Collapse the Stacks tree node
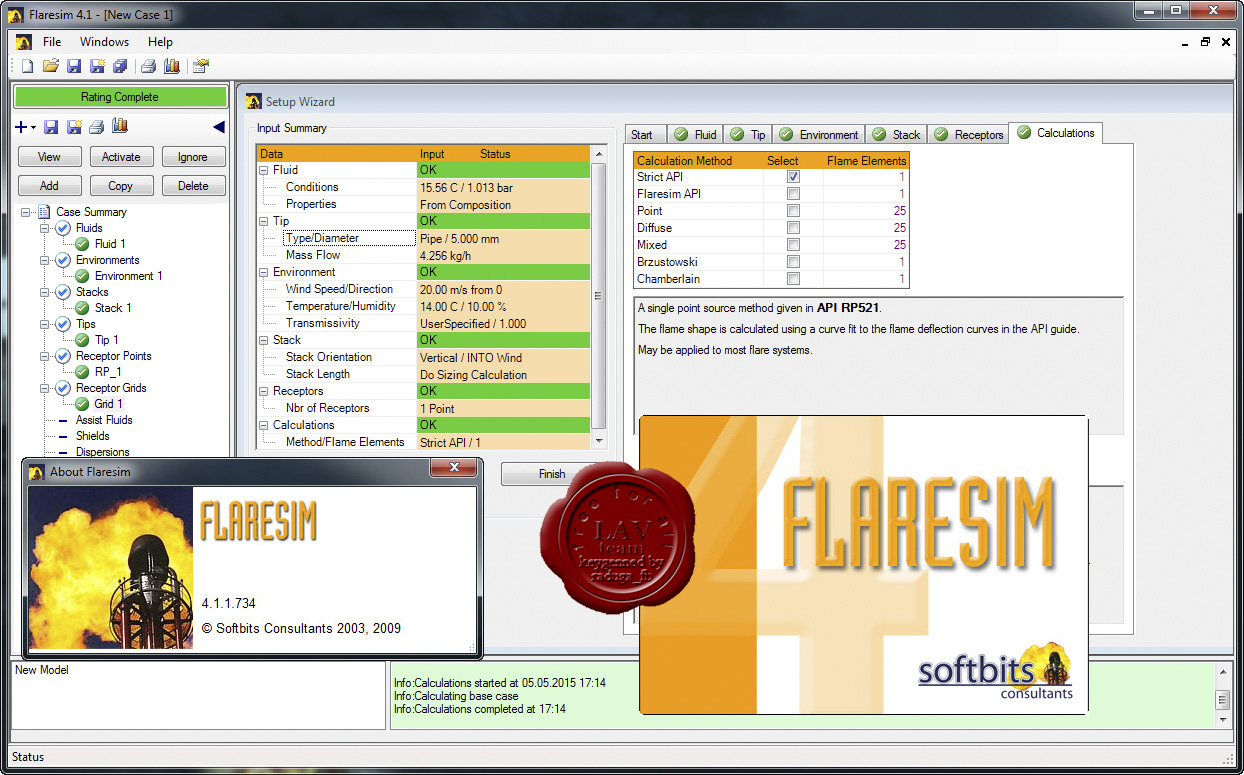 tap(45, 292)
